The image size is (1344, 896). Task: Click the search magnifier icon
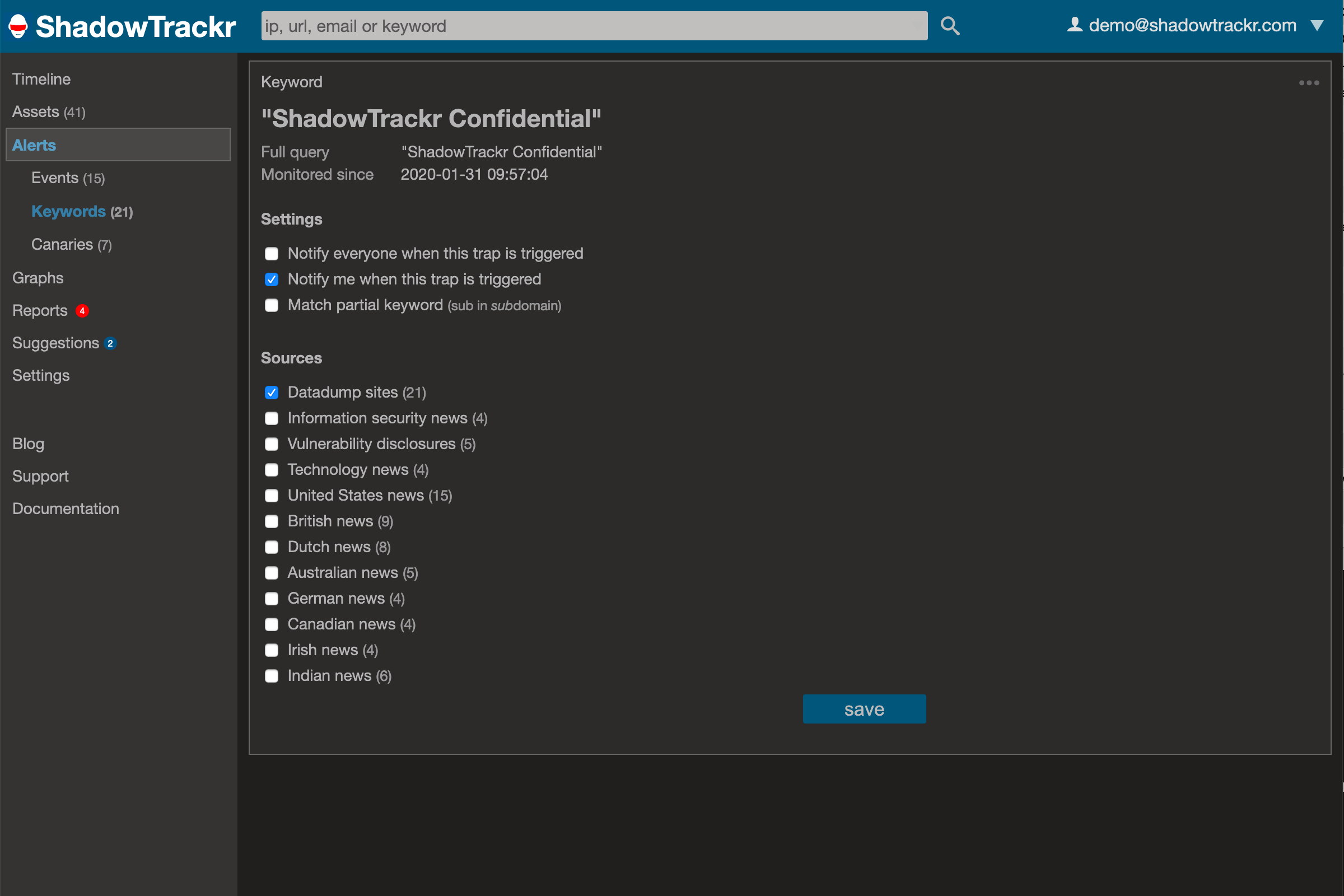pos(950,25)
